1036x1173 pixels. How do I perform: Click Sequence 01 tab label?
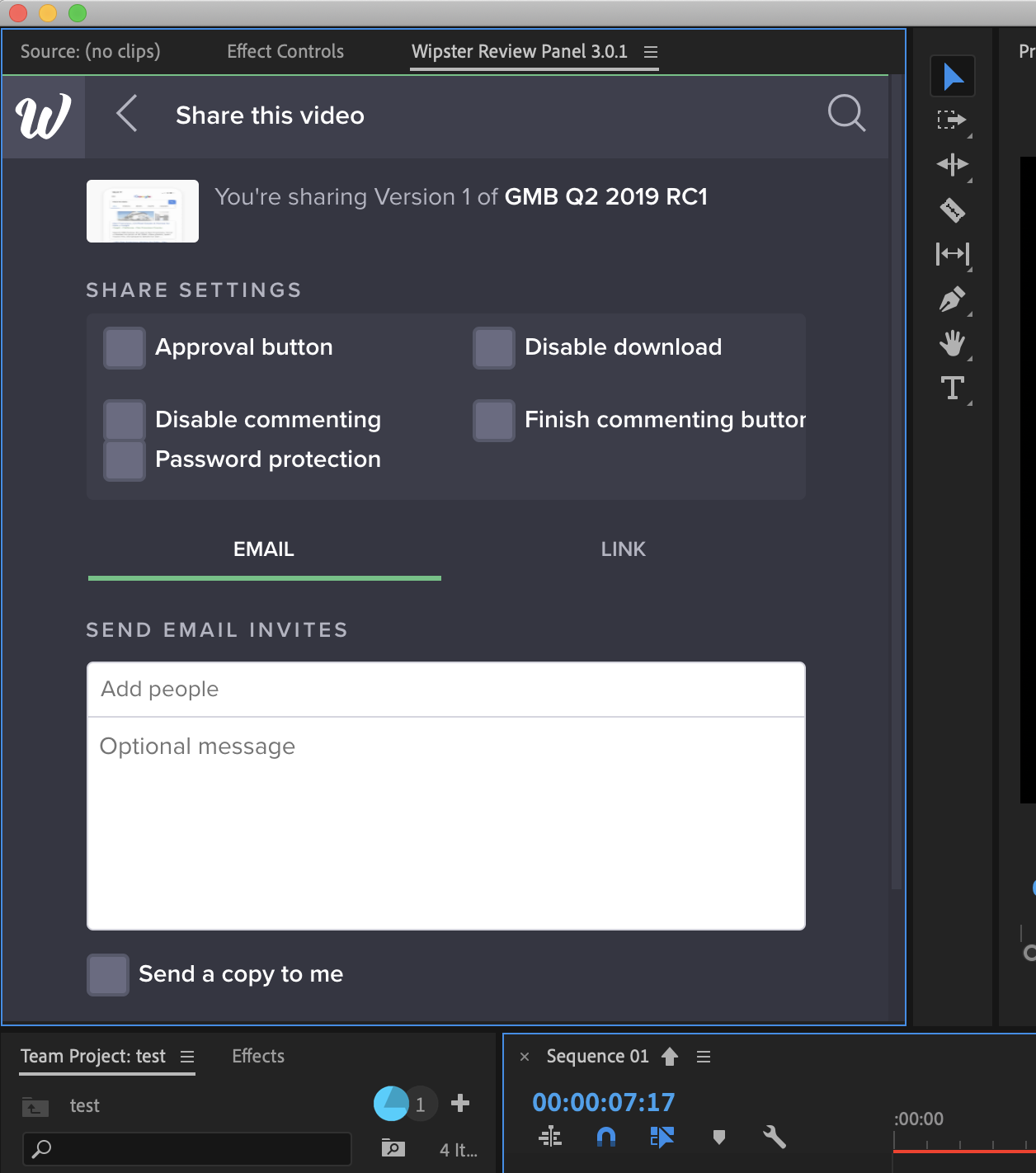(598, 1056)
